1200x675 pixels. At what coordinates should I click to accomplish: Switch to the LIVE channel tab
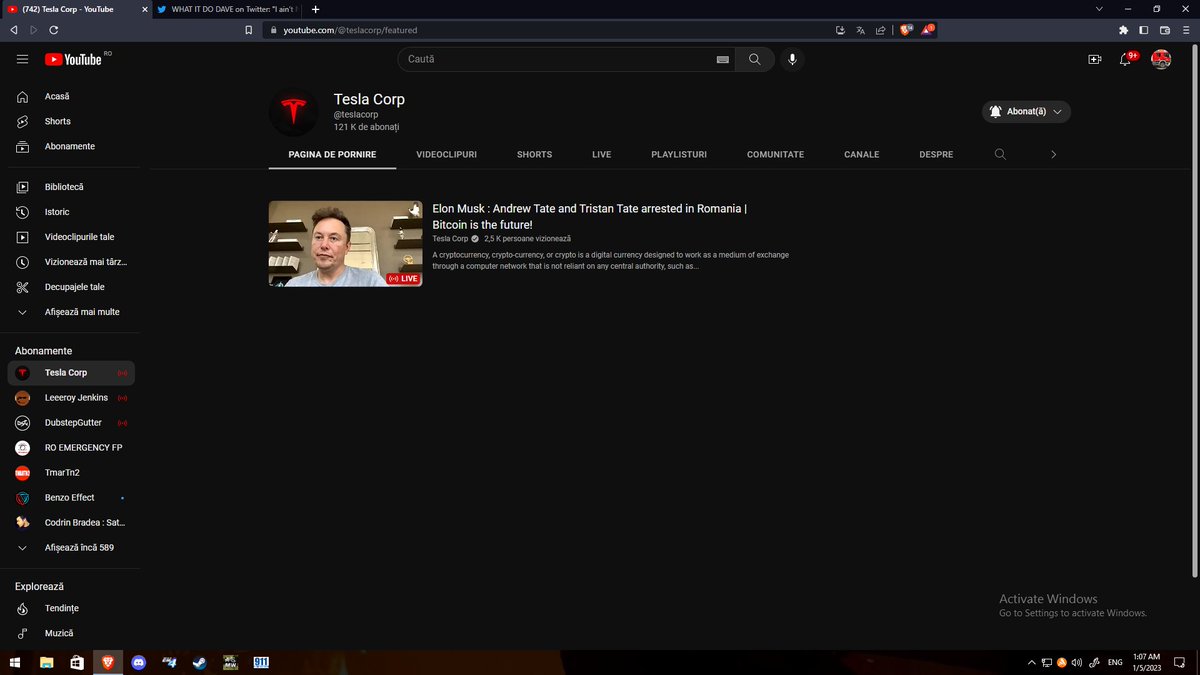[x=601, y=155]
